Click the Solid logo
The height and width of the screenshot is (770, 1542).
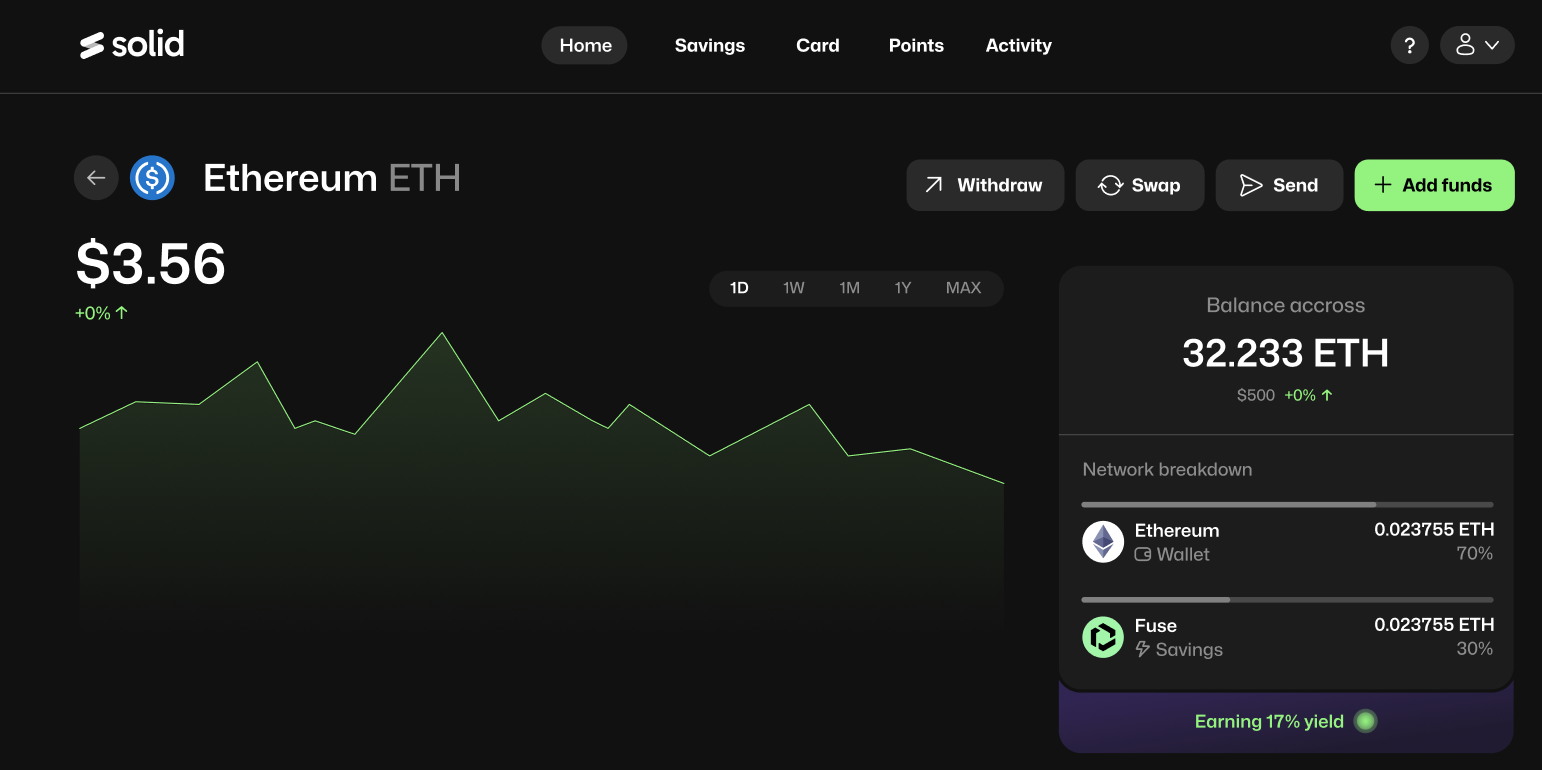pos(132,45)
